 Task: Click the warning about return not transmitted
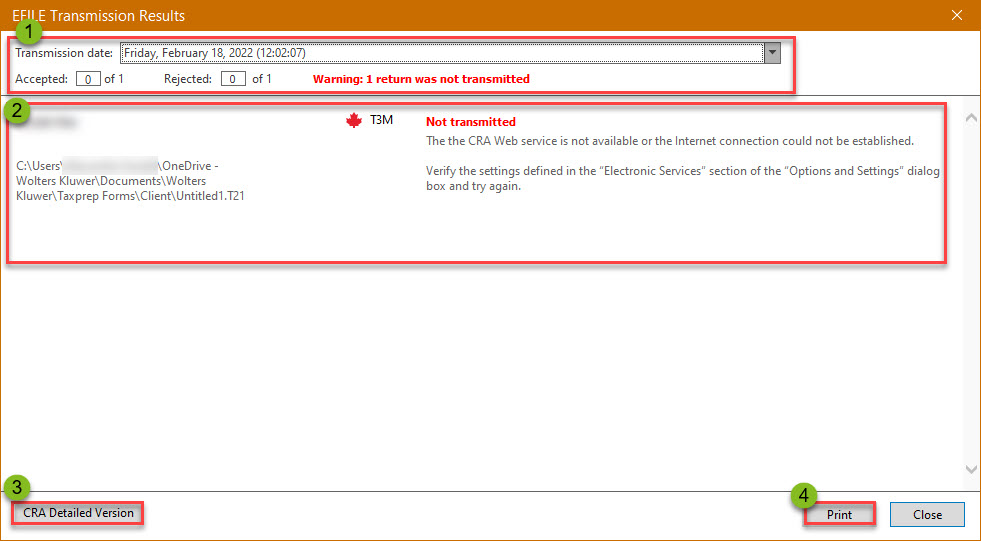(x=421, y=78)
